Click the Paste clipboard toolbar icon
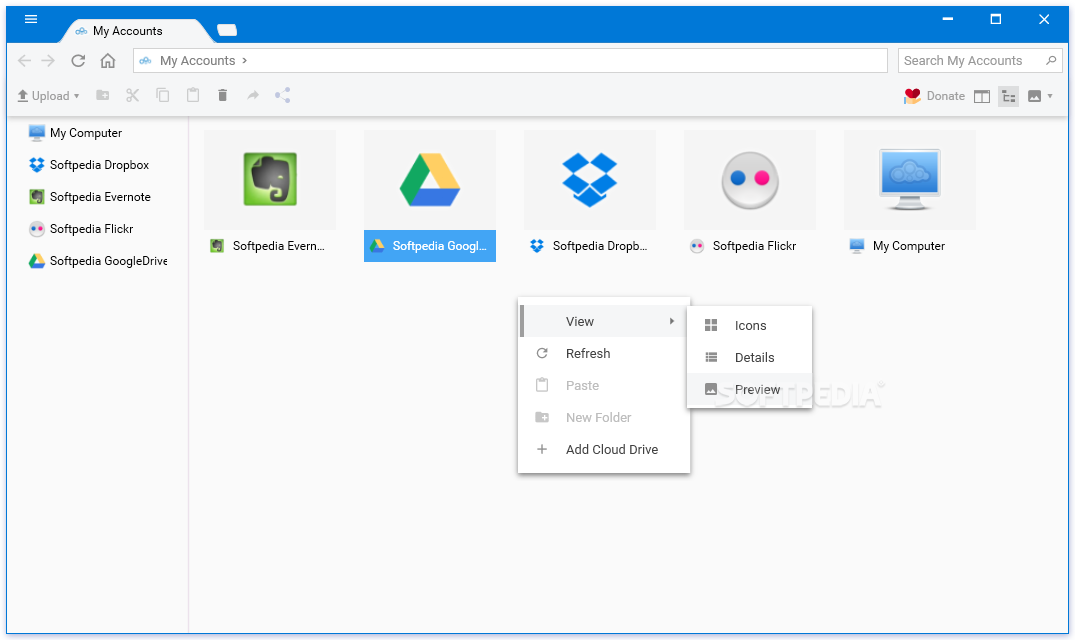 193,95
